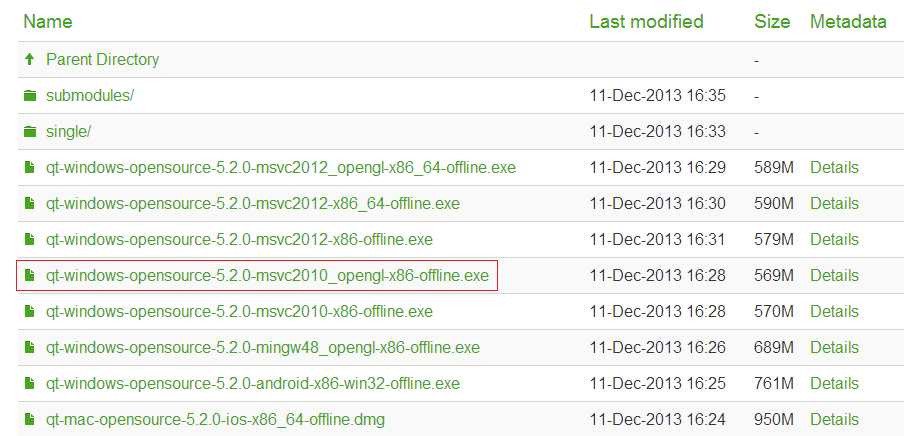Click file icon for msvc2012_opengl-x86_64 installer
This screenshot has width=919, height=436.
pos(29,168)
